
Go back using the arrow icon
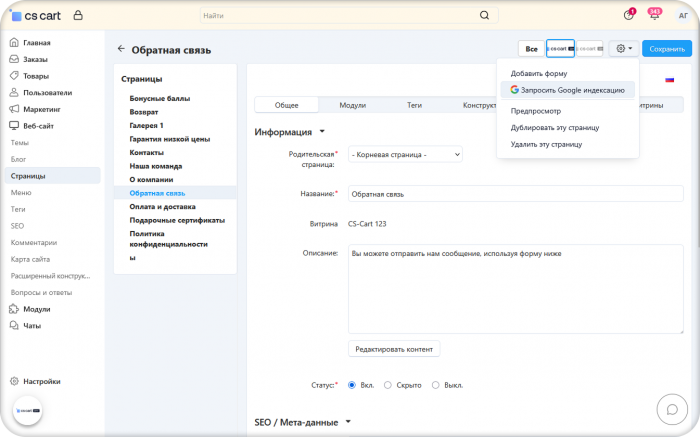pyautogui.click(x=121, y=49)
